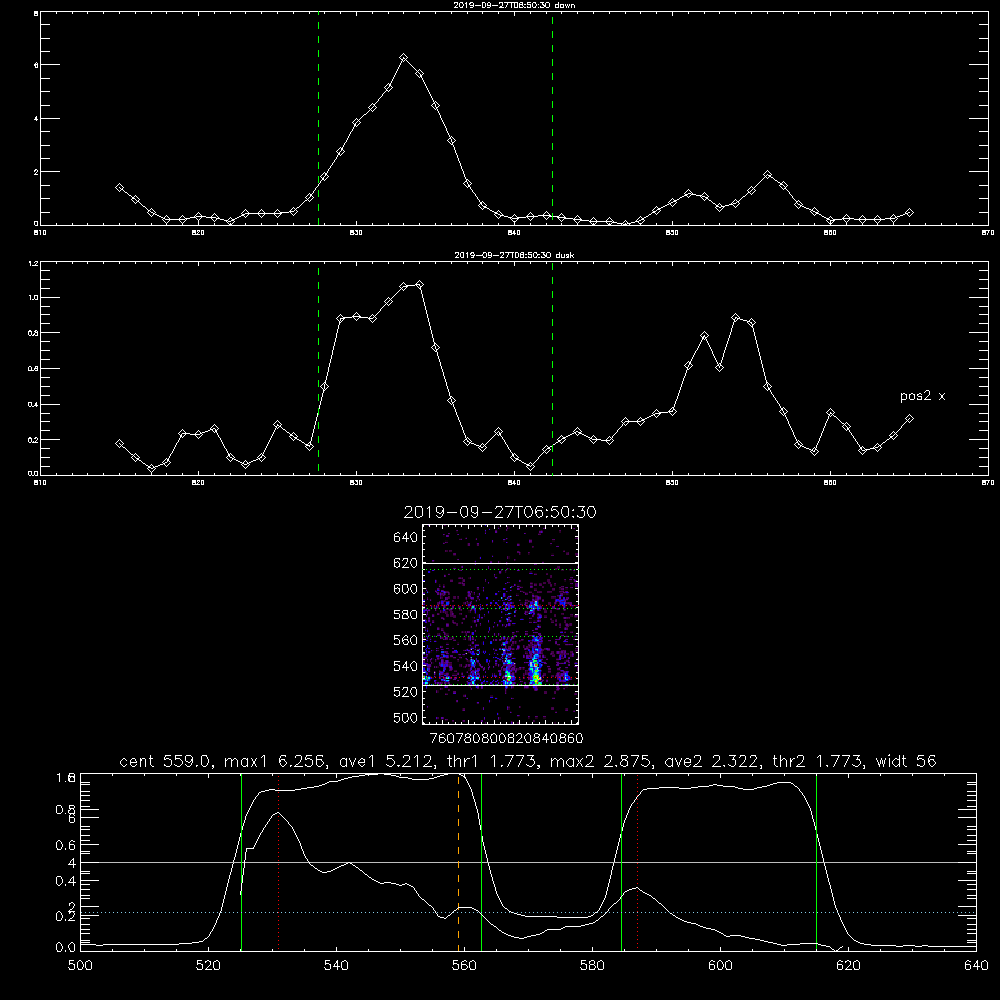Image resolution: width=1000 pixels, height=1000 pixels.
Task: Click the dusk plot title text
Action: pyautogui.click(x=514, y=255)
